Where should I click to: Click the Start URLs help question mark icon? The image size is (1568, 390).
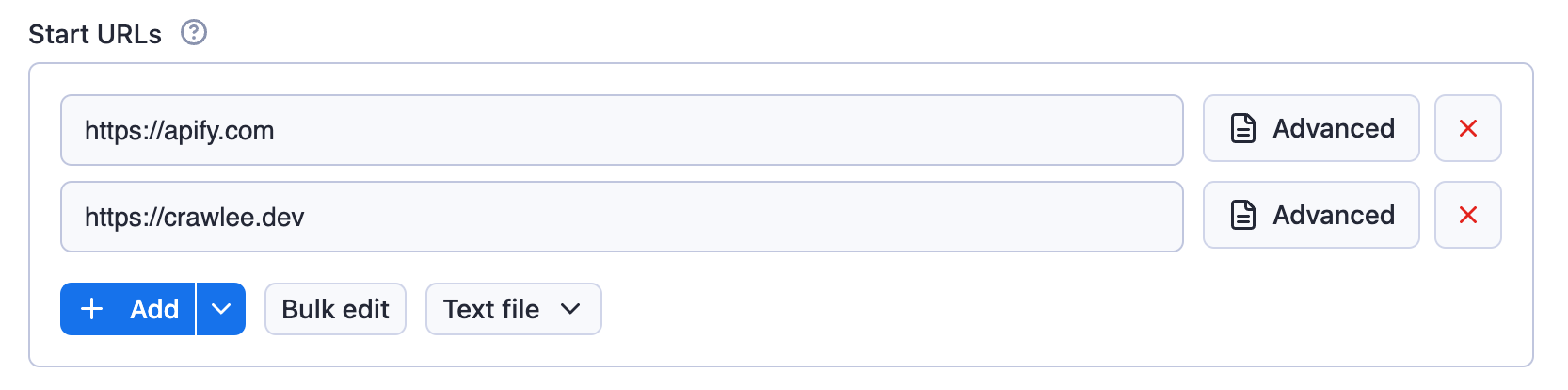(194, 33)
